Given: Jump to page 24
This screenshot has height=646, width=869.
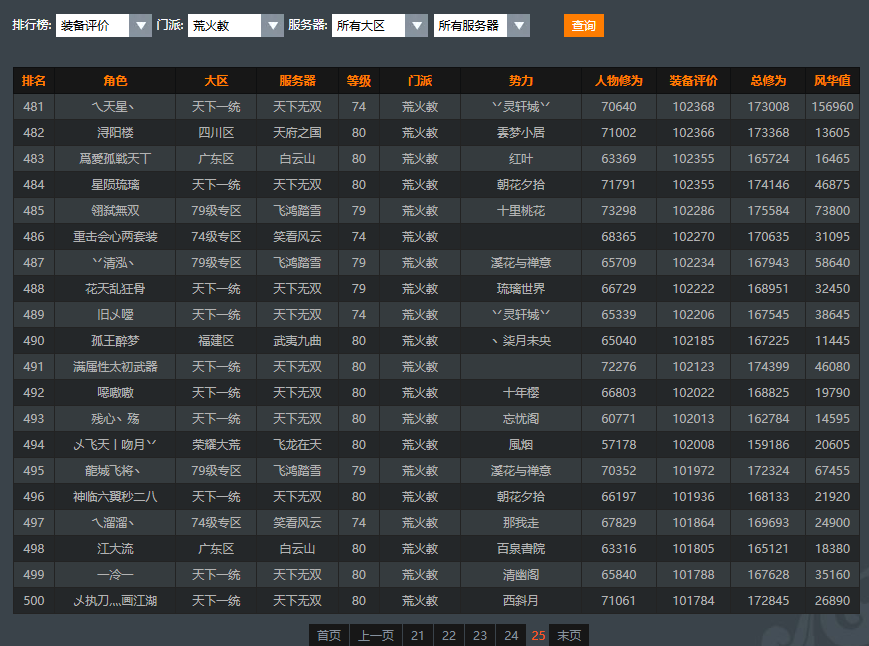Looking at the screenshot, I should [x=511, y=635].
